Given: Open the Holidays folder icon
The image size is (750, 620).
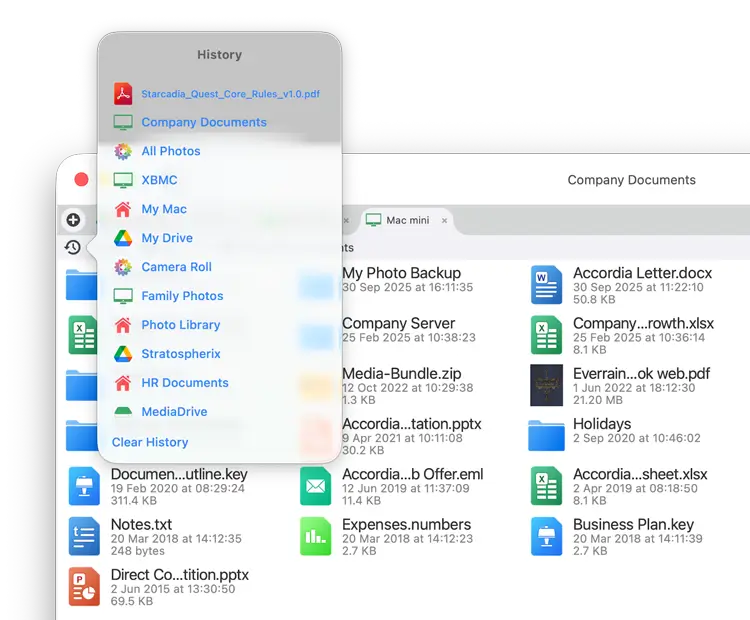Looking at the screenshot, I should (547, 435).
